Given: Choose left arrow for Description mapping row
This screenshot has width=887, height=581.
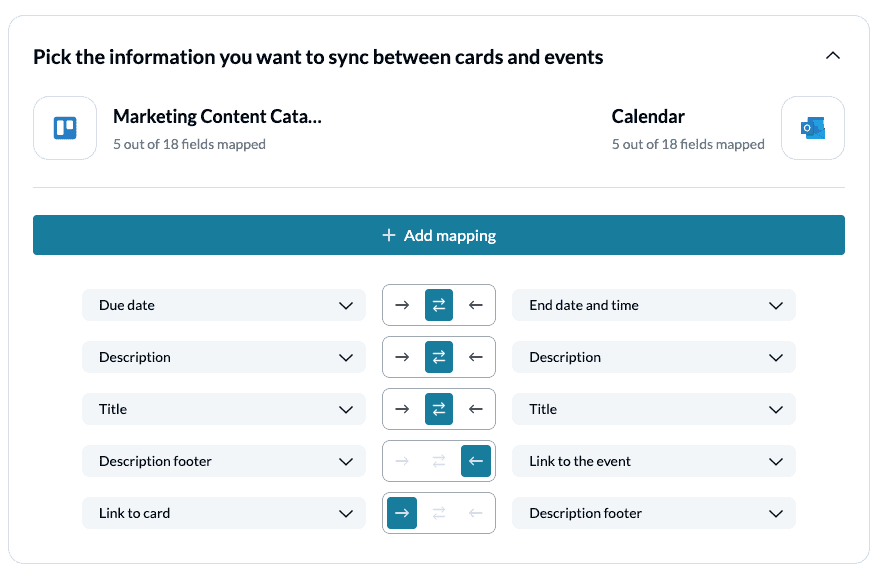Looking at the screenshot, I should point(476,357).
